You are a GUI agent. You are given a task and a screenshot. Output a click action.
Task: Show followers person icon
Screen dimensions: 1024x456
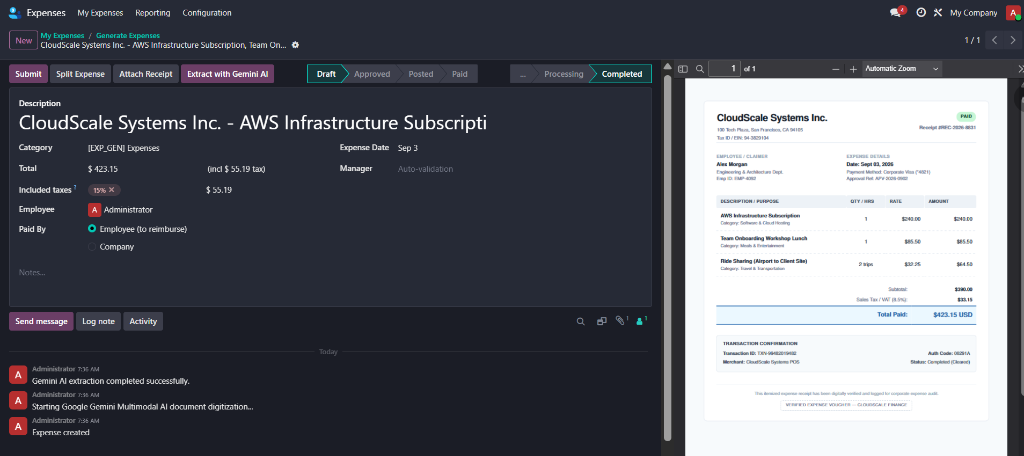point(641,321)
